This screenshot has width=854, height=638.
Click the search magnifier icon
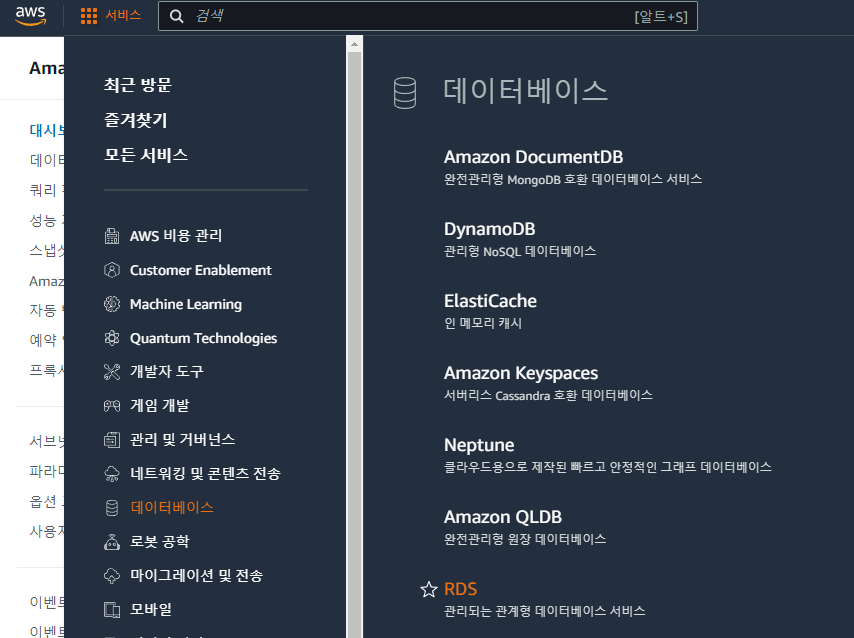(176, 16)
